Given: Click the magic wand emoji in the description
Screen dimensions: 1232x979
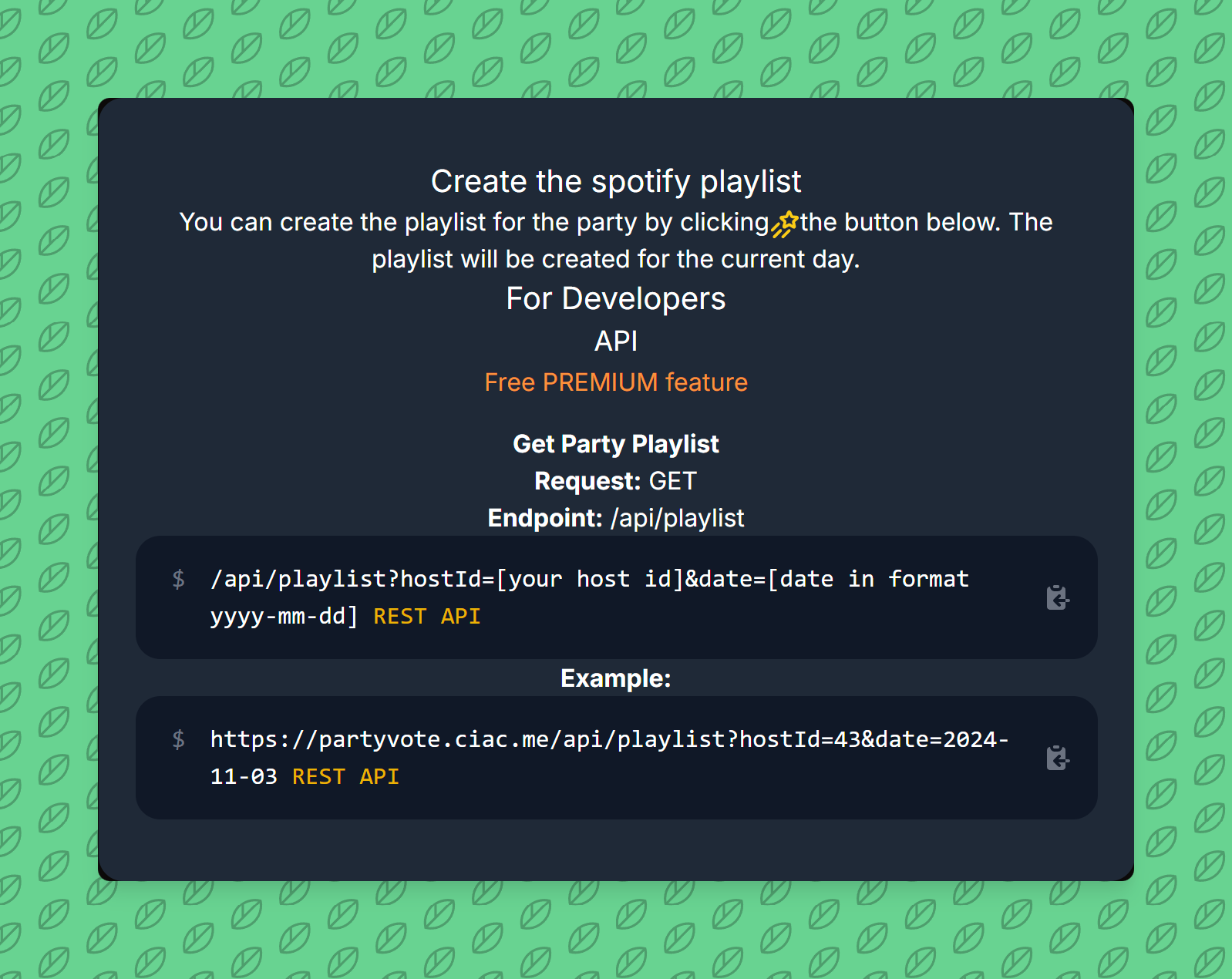Looking at the screenshot, I should (x=783, y=224).
